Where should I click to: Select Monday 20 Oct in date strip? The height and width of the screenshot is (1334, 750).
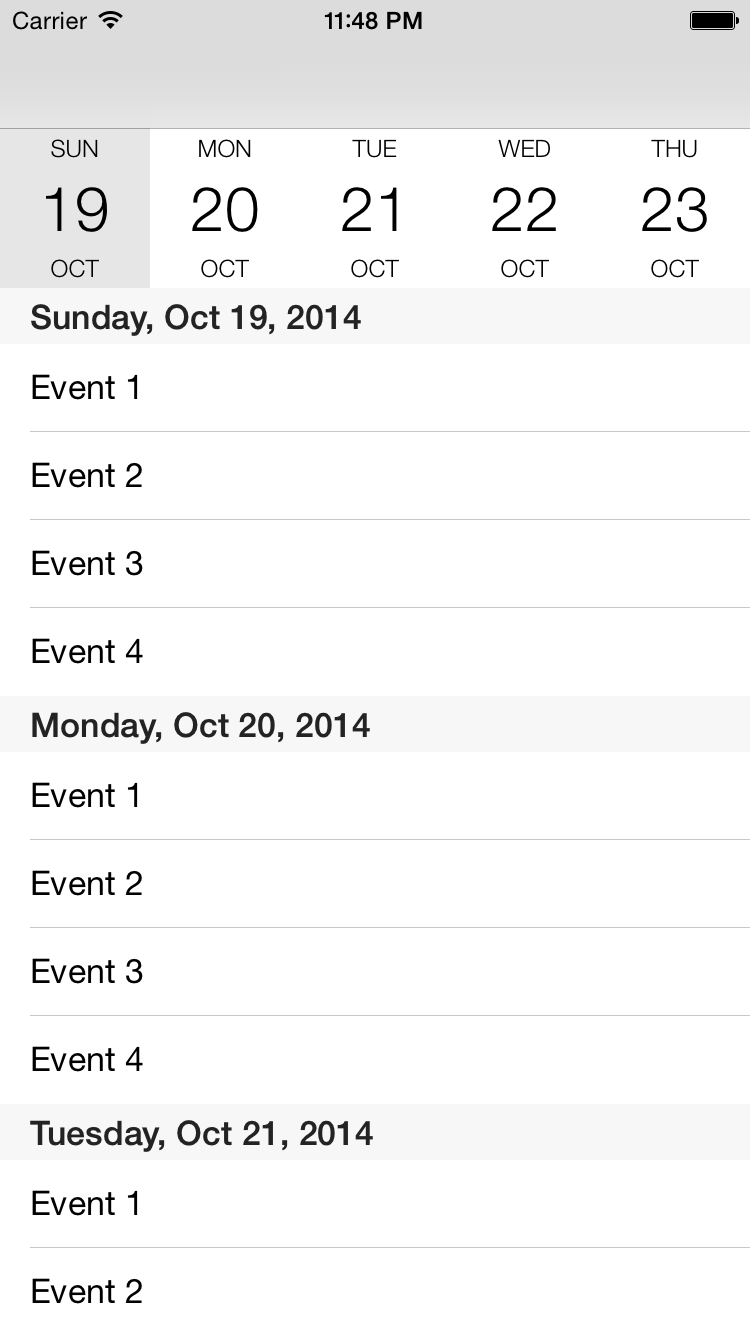click(225, 208)
